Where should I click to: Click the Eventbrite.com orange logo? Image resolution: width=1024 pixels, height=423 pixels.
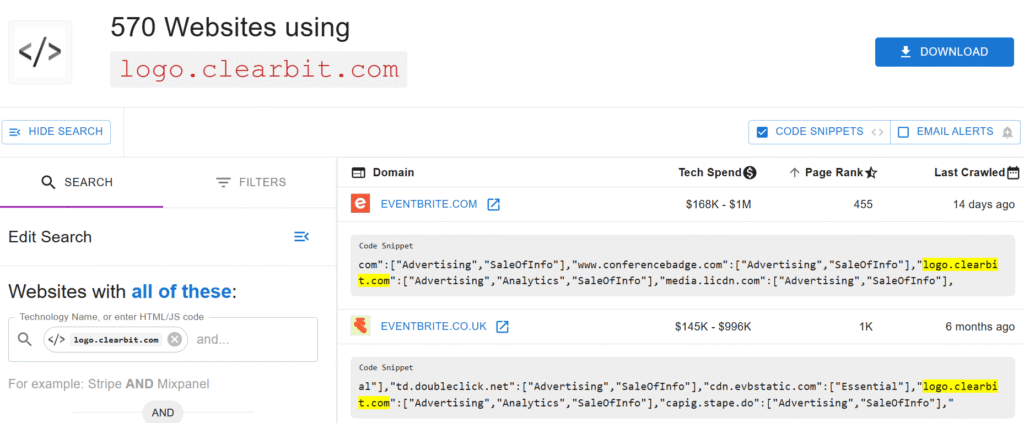(360, 204)
